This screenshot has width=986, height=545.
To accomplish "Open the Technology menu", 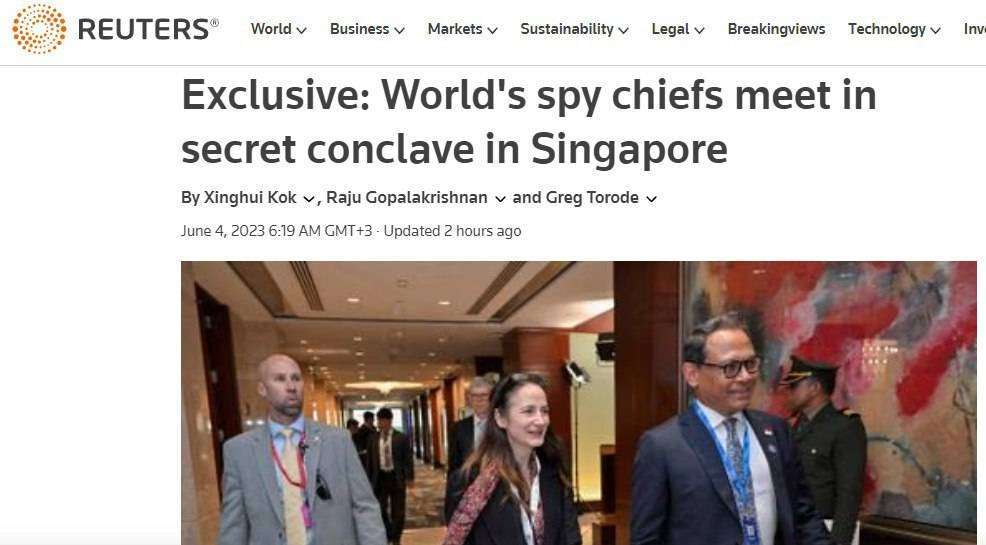I will point(887,29).
